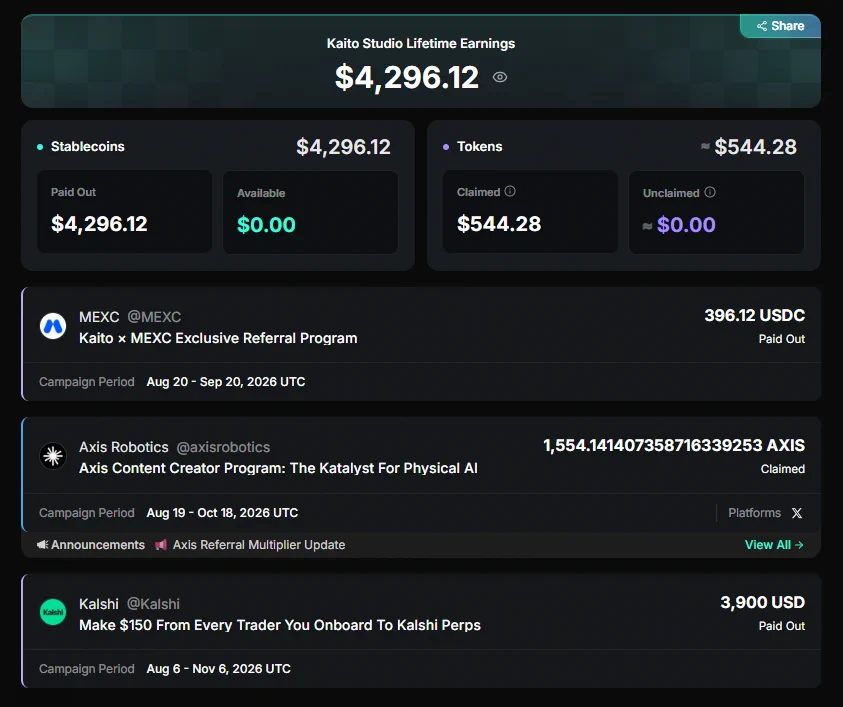
Task: Click the Share button
Action: [780, 26]
